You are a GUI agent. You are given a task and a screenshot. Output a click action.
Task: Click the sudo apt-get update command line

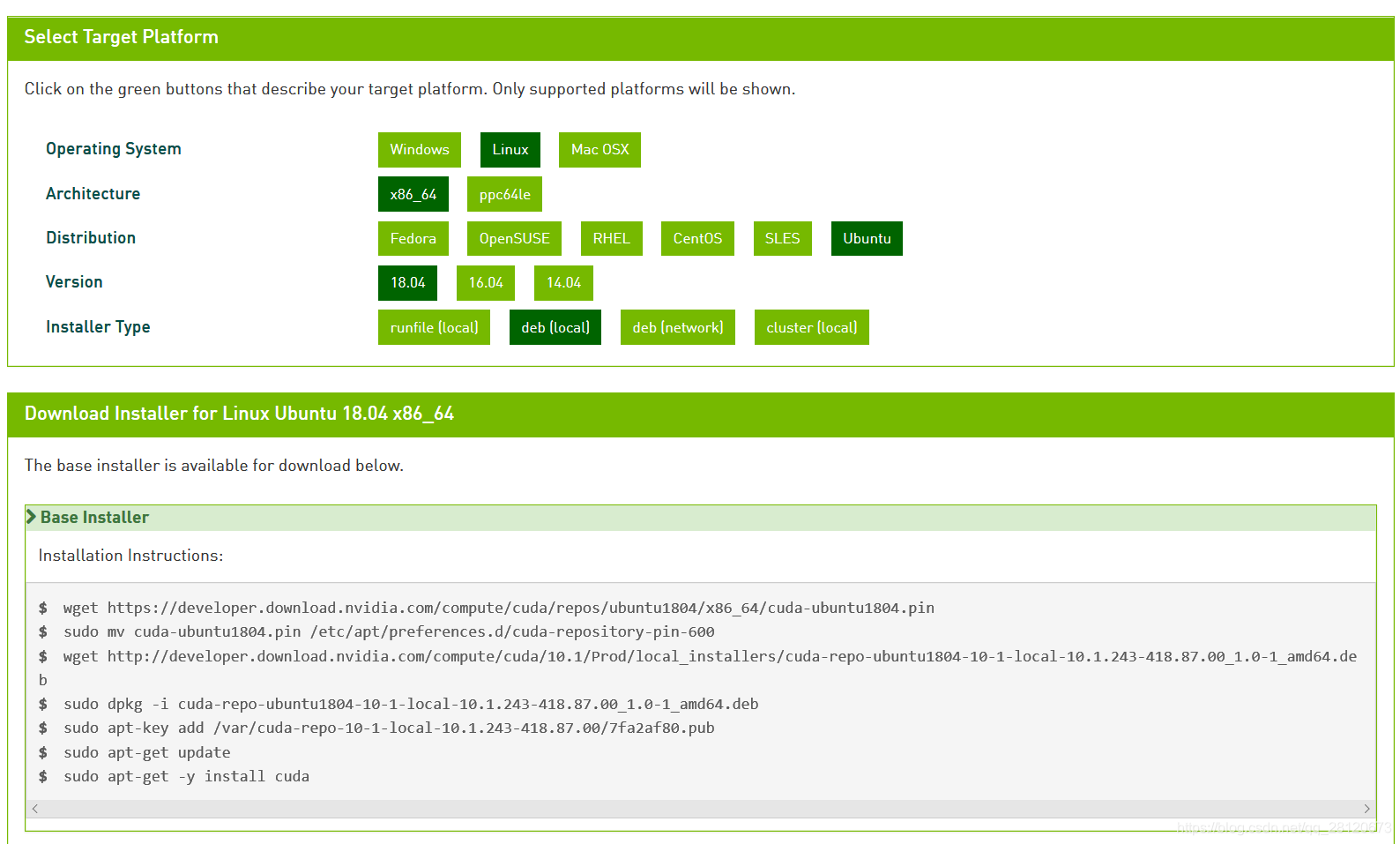(146, 752)
